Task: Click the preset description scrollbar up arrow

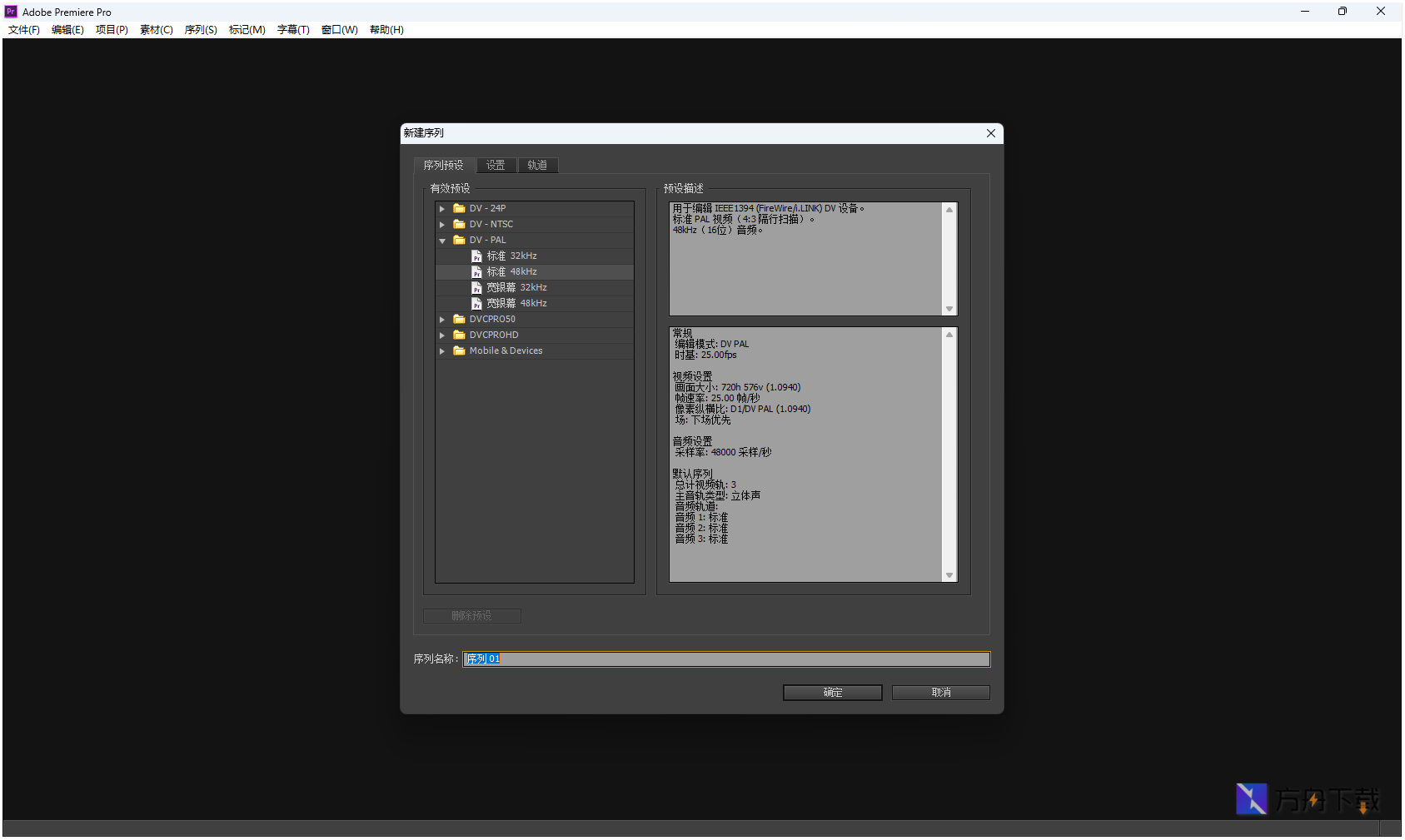Action: pyautogui.click(x=949, y=210)
